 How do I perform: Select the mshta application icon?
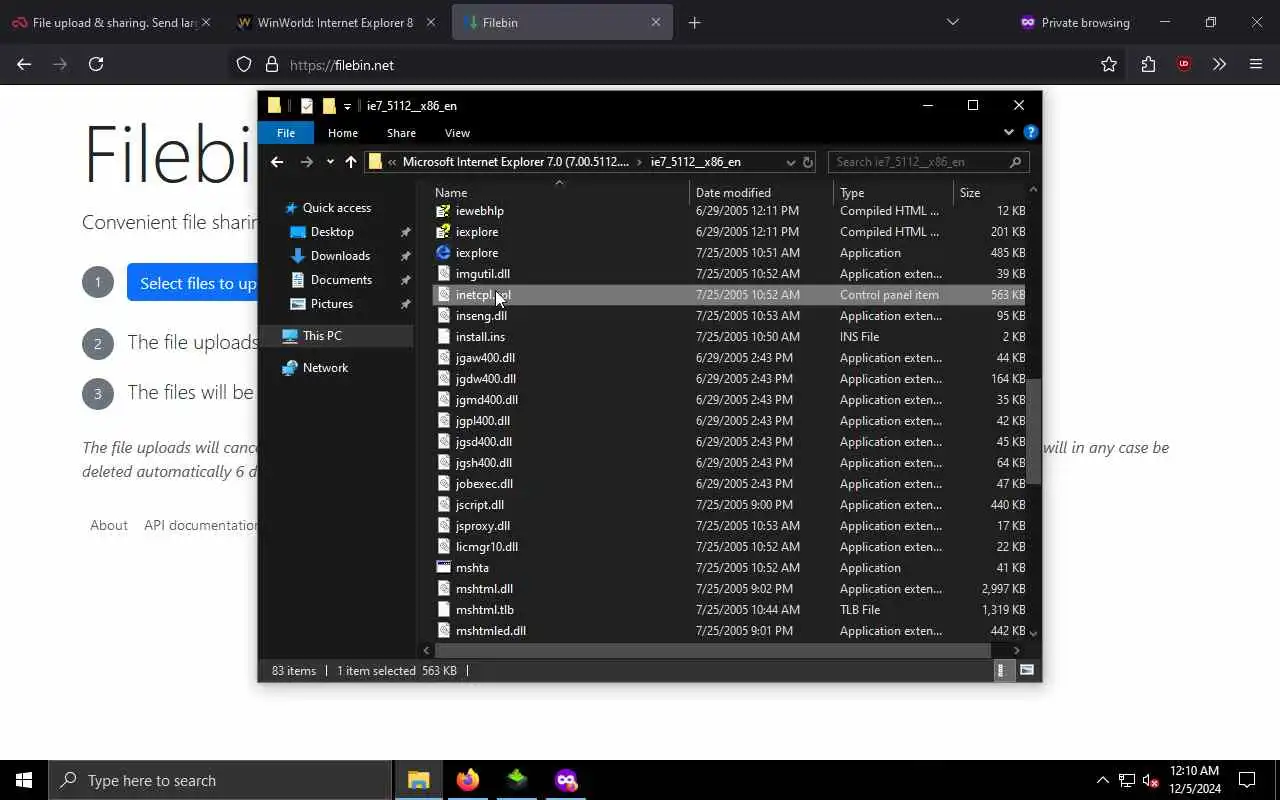click(444, 568)
